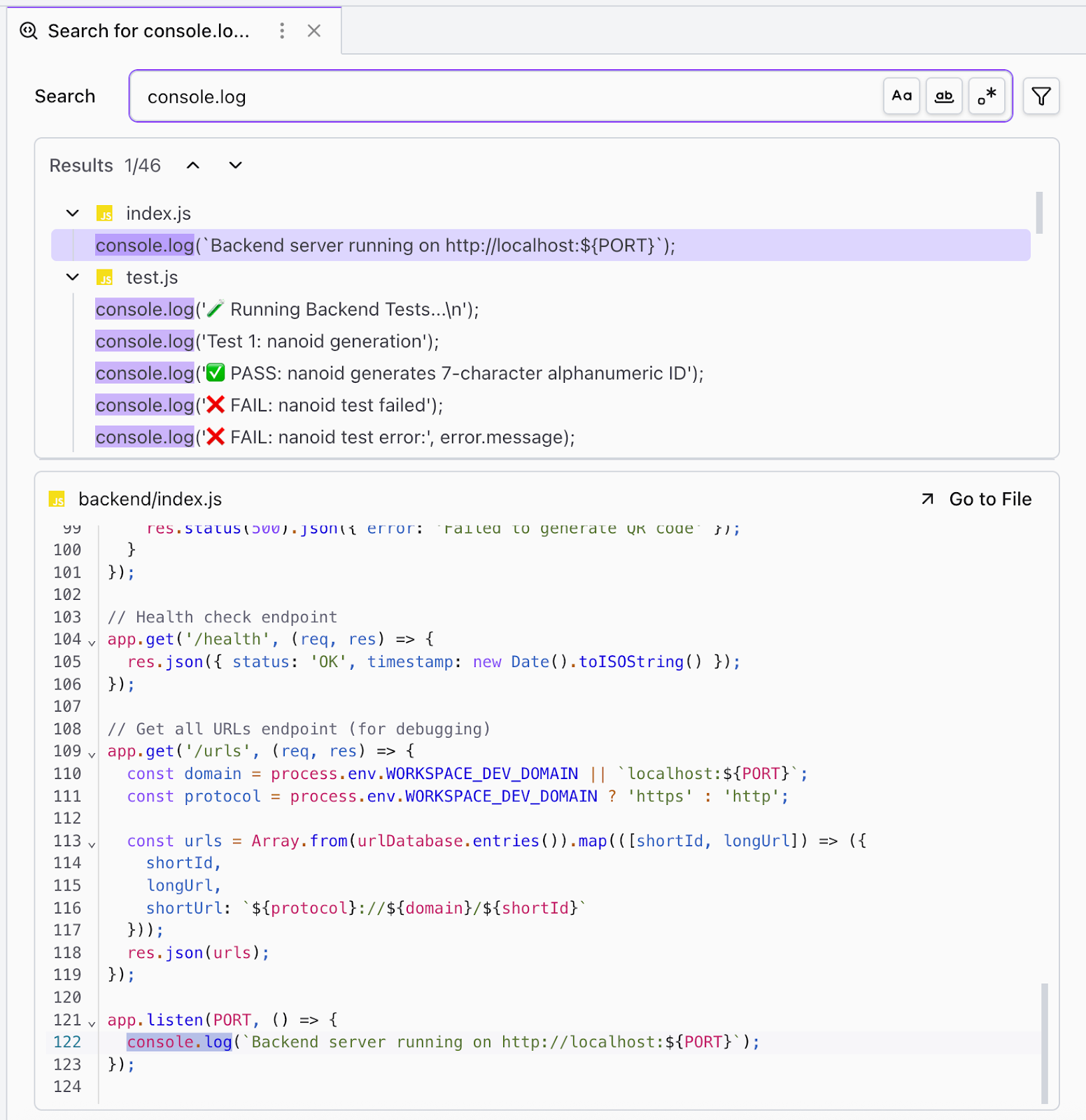The width and height of the screenshot is (1086, 1120).
Task: Open the 'Test 1: nanoid generation' result
Action: click(267, 342)
